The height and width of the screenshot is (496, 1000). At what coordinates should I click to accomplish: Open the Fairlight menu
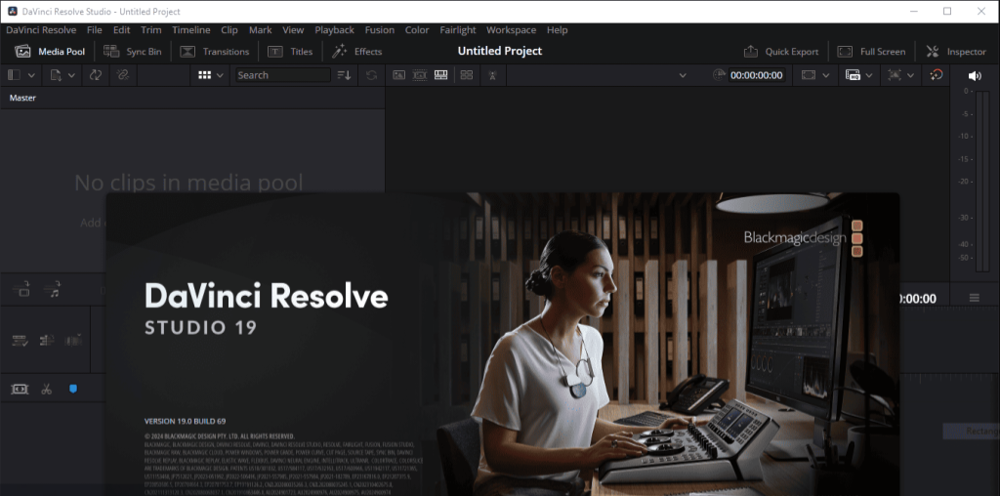458,30
